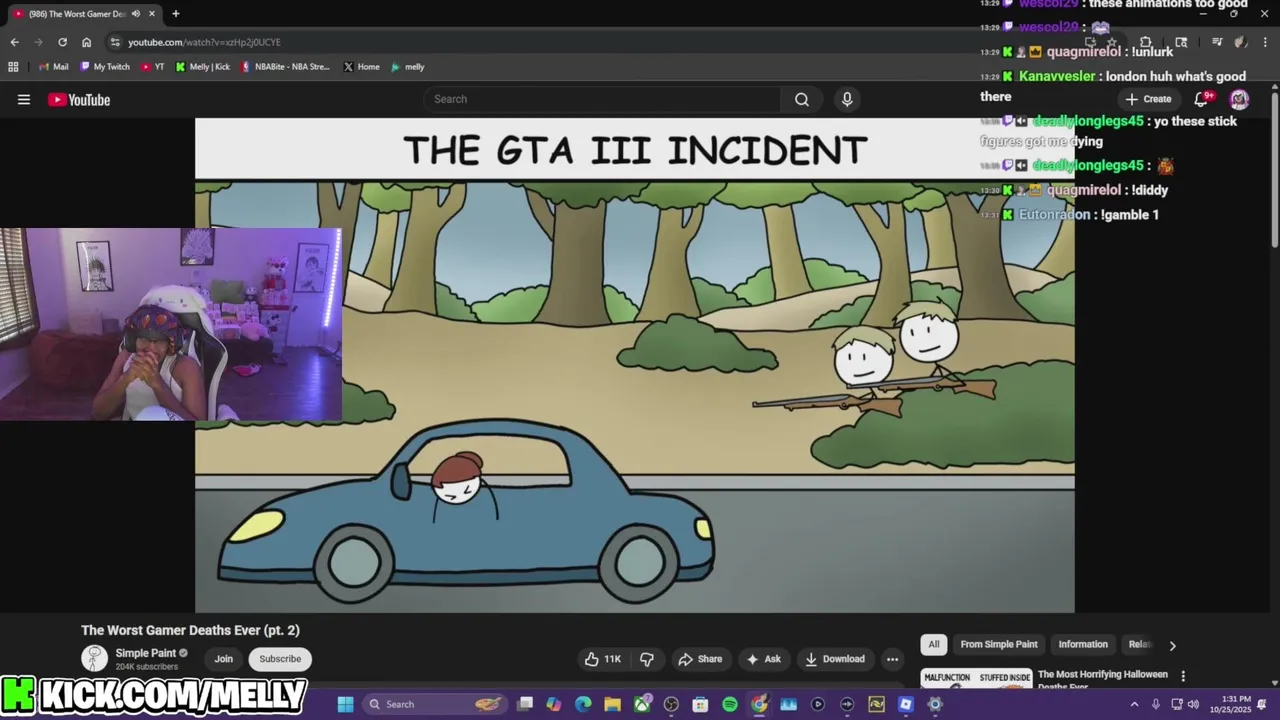Open the NBABite bookmark
Image resolution: width=1280 pixels, height=720 pixels.
[285, 67]
